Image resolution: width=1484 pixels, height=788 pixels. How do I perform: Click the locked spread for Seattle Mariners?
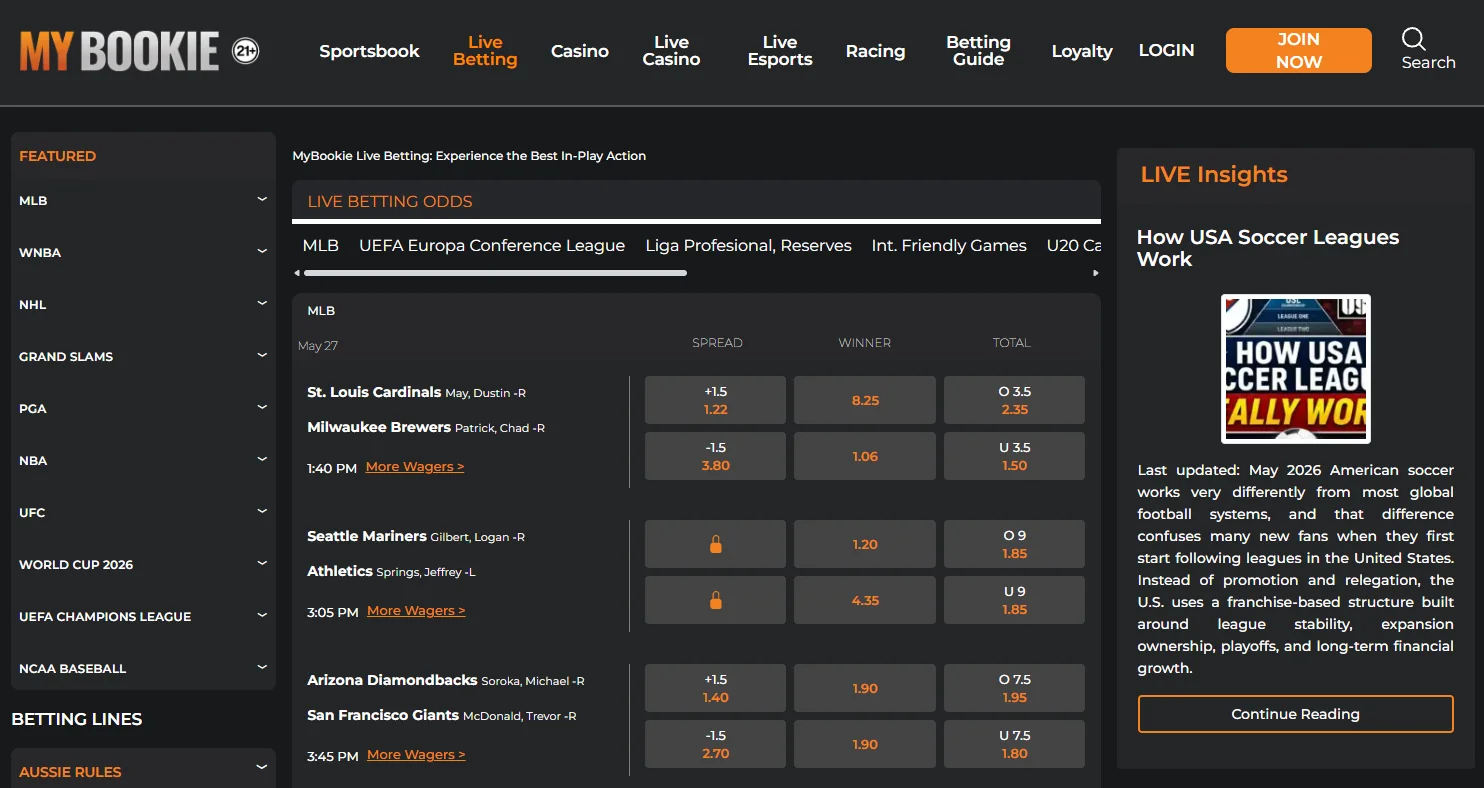coord(715,544)
